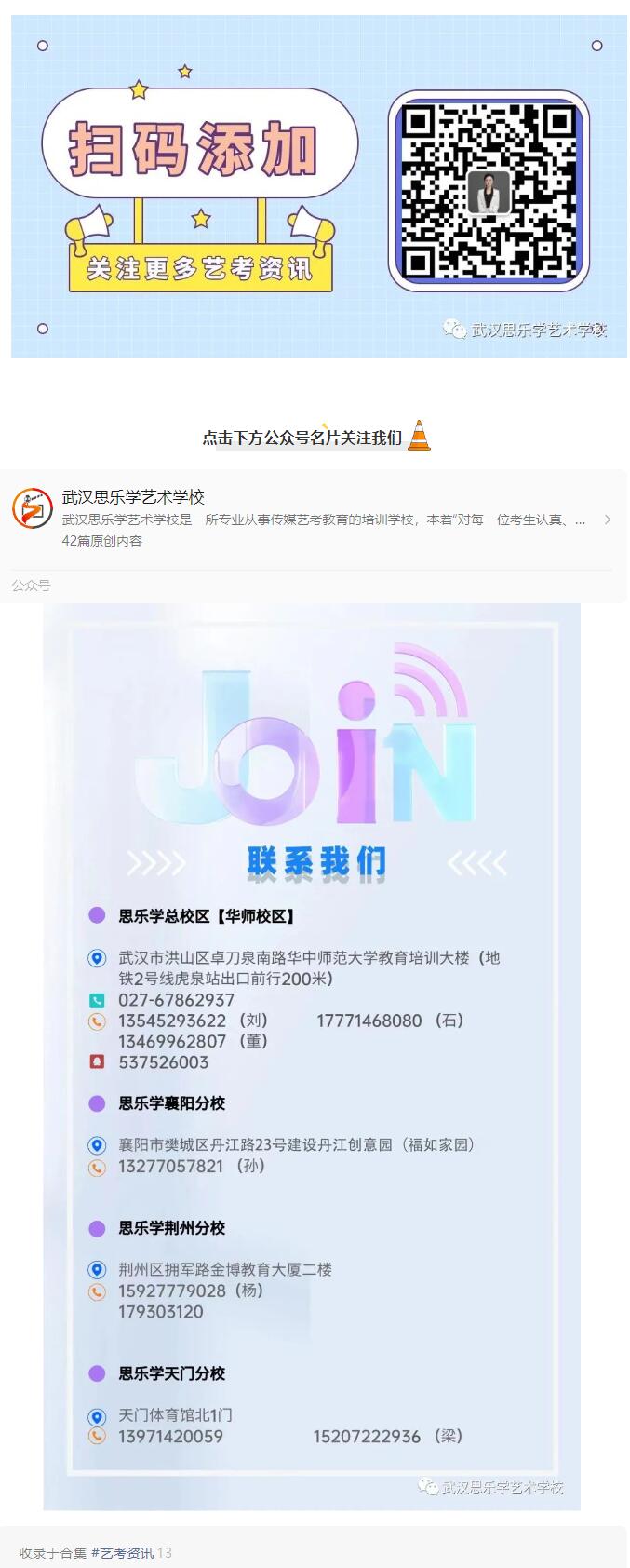
Task: Click the 扫码添加 banner text
Action: 193,149
